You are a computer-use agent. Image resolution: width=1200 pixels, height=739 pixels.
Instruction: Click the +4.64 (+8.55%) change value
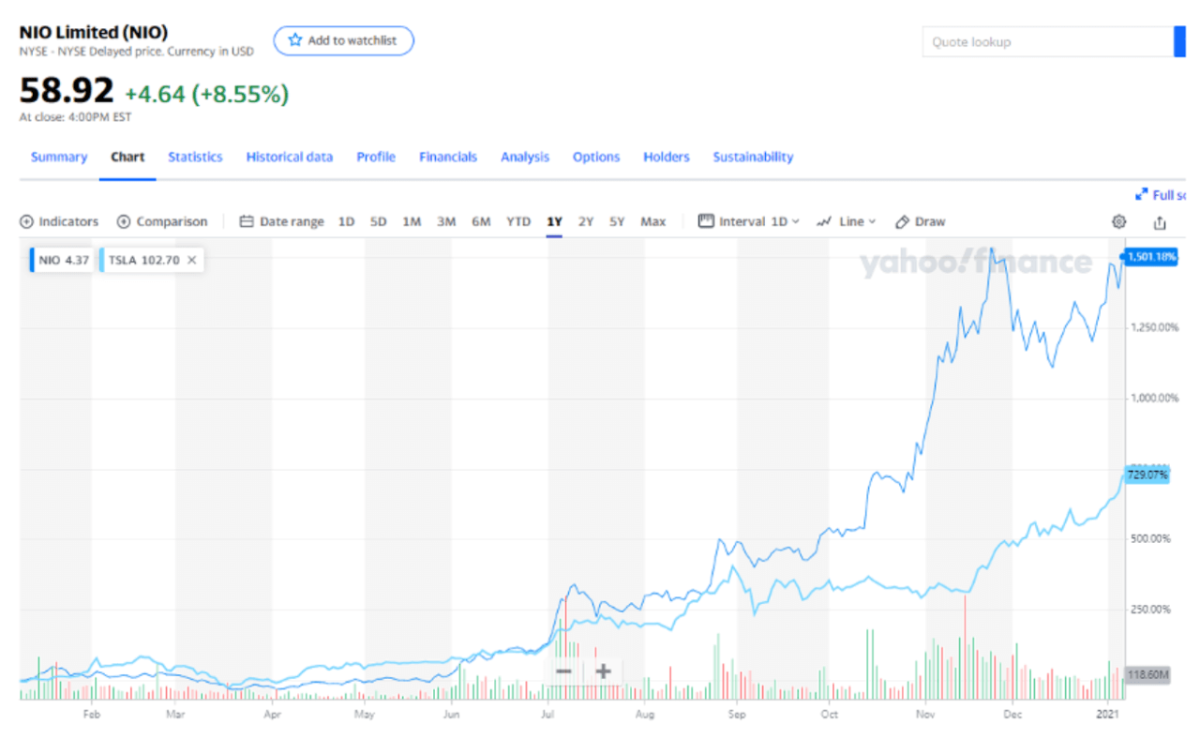(x=206, y=93)
